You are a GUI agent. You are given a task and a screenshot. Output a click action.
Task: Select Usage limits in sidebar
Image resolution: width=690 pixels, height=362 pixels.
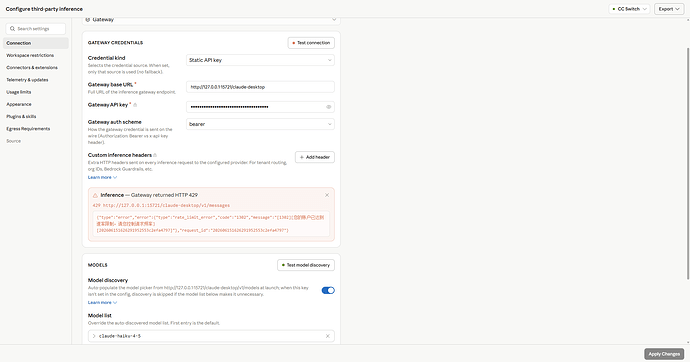pyautogui.click(x=36, y=92)
